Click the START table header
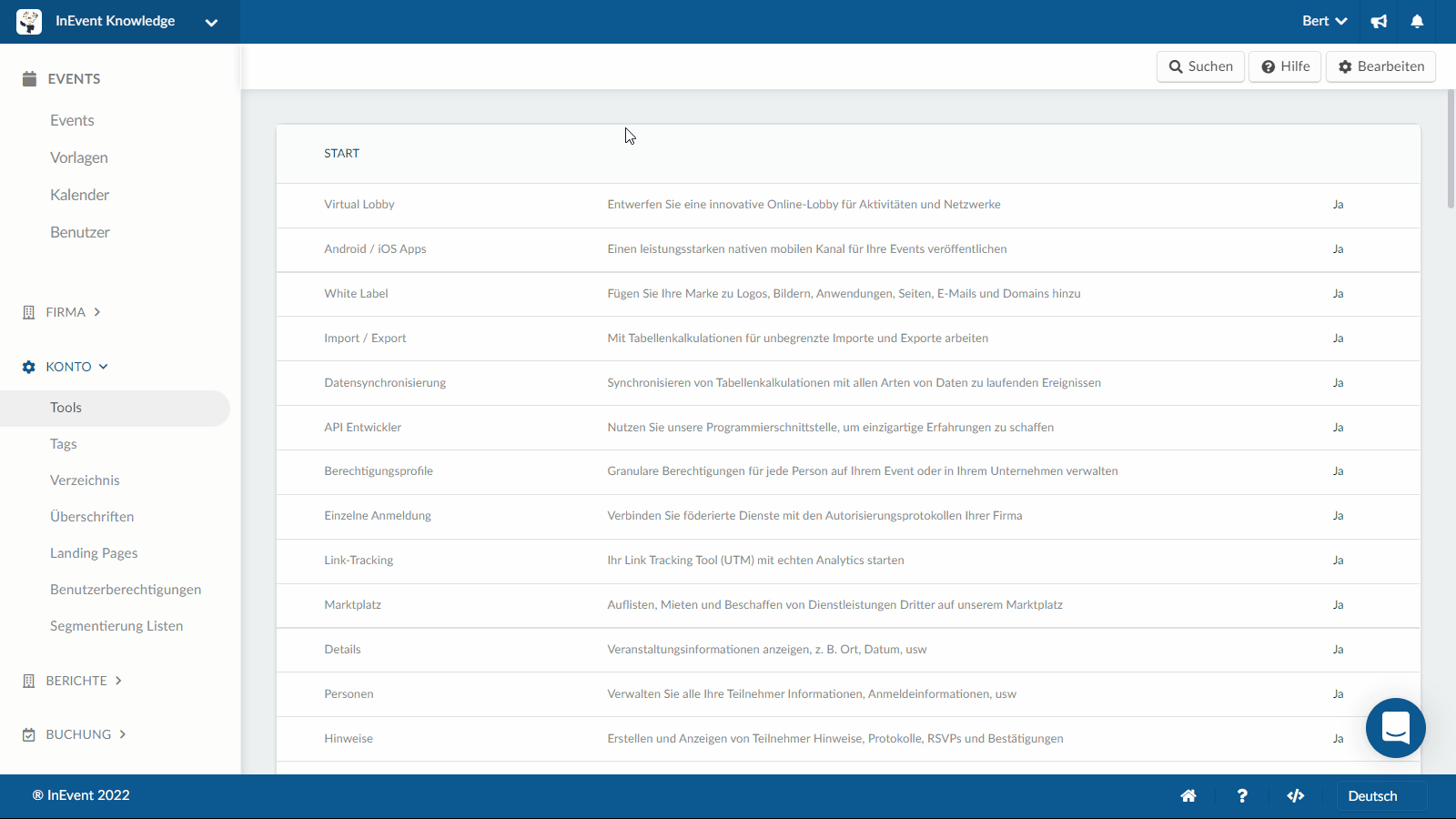Viewport: 1456px width, 819px height. tap(341, 154)
